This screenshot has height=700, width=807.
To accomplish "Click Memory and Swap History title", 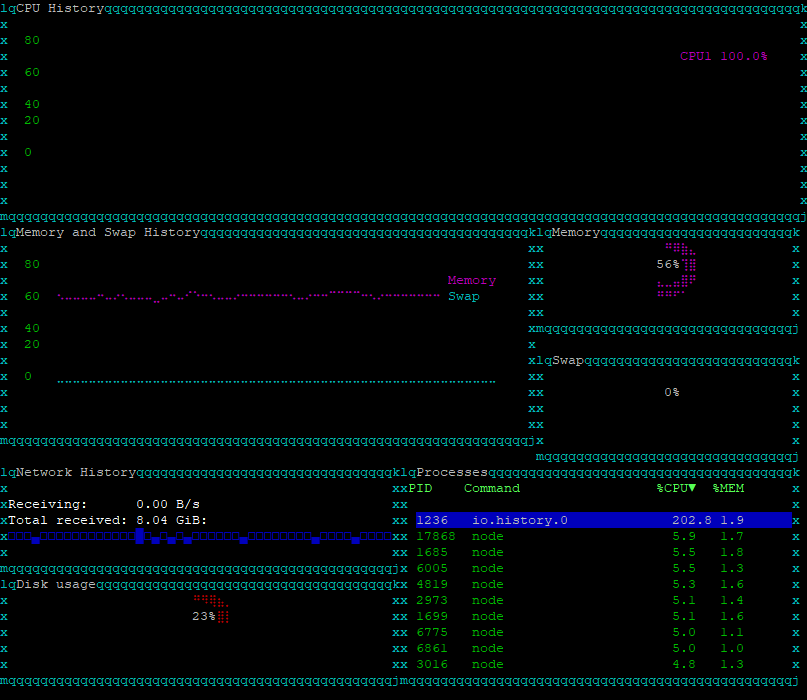I will coord(108,232).
